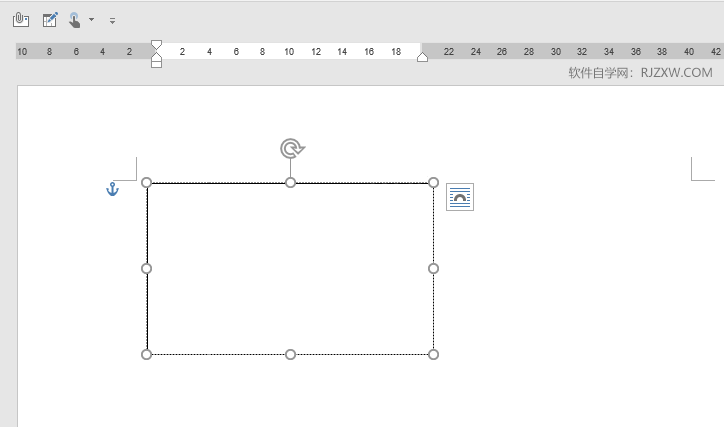Click the top-left resize handle of shape
Viewport: 724px width, 427px height.
pos(146,182)
